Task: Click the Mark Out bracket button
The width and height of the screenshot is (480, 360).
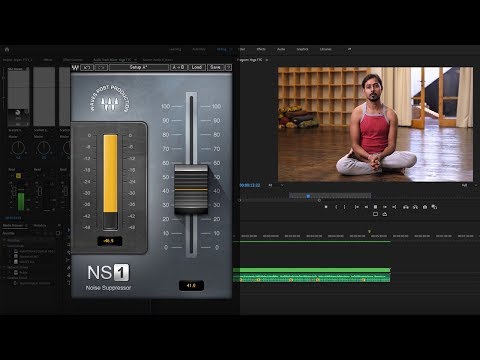Action: (x=345, y=207)
